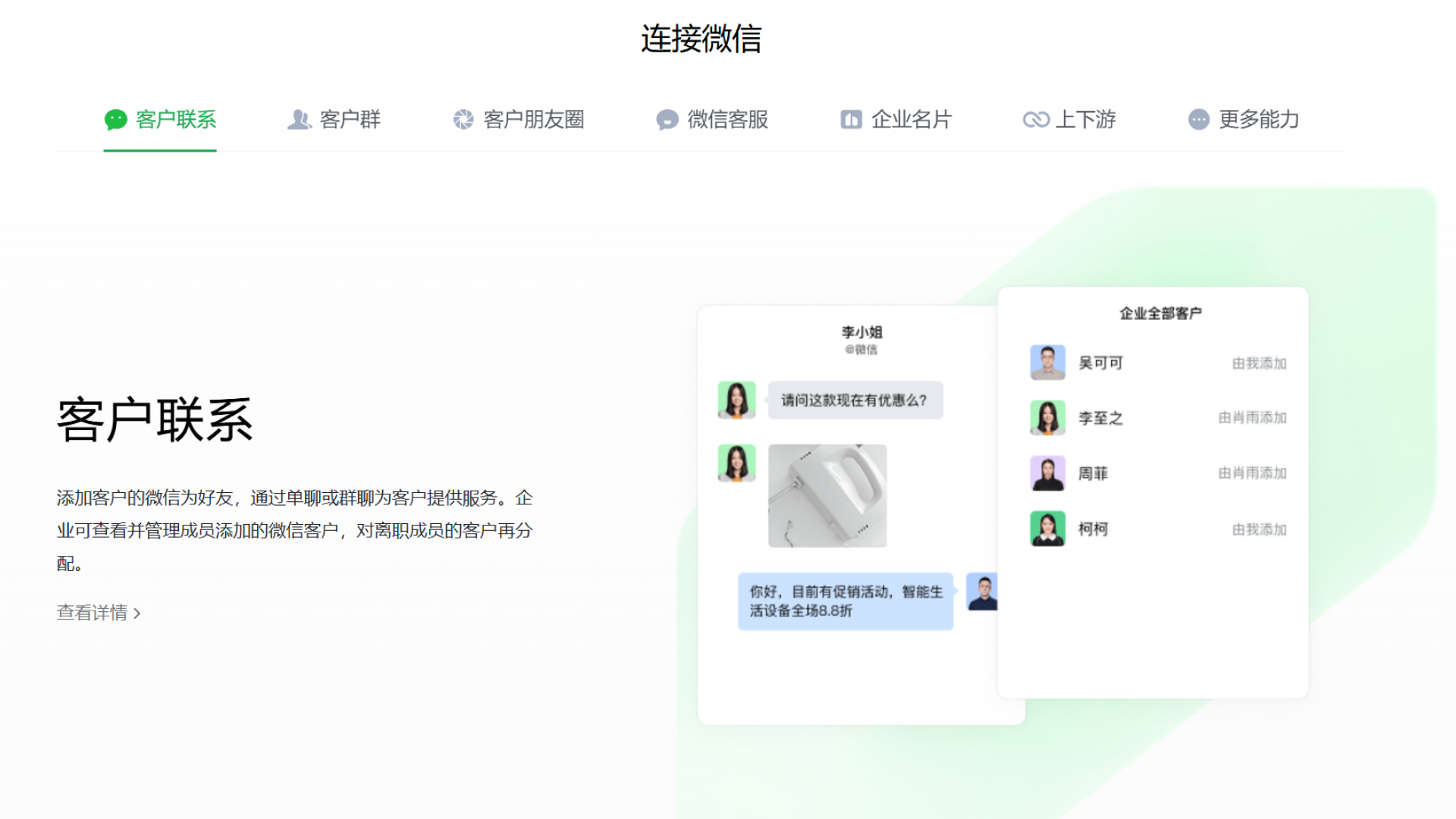Click 柯柯's green avatar
Viewport: 1456px width, 819px height.
[1047, 529]
